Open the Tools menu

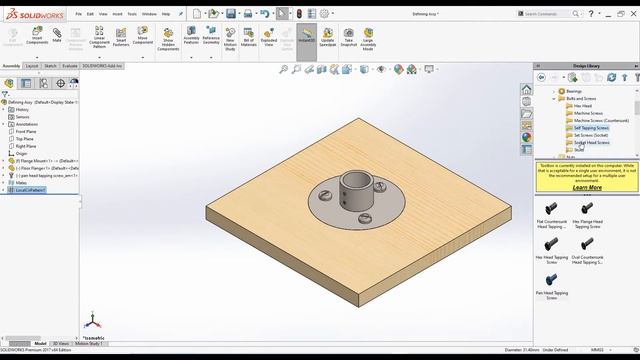click(132, 14)
